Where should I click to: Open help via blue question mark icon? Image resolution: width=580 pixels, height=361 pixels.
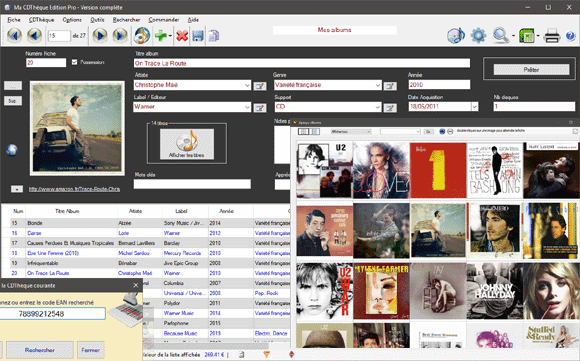(570, 36)
